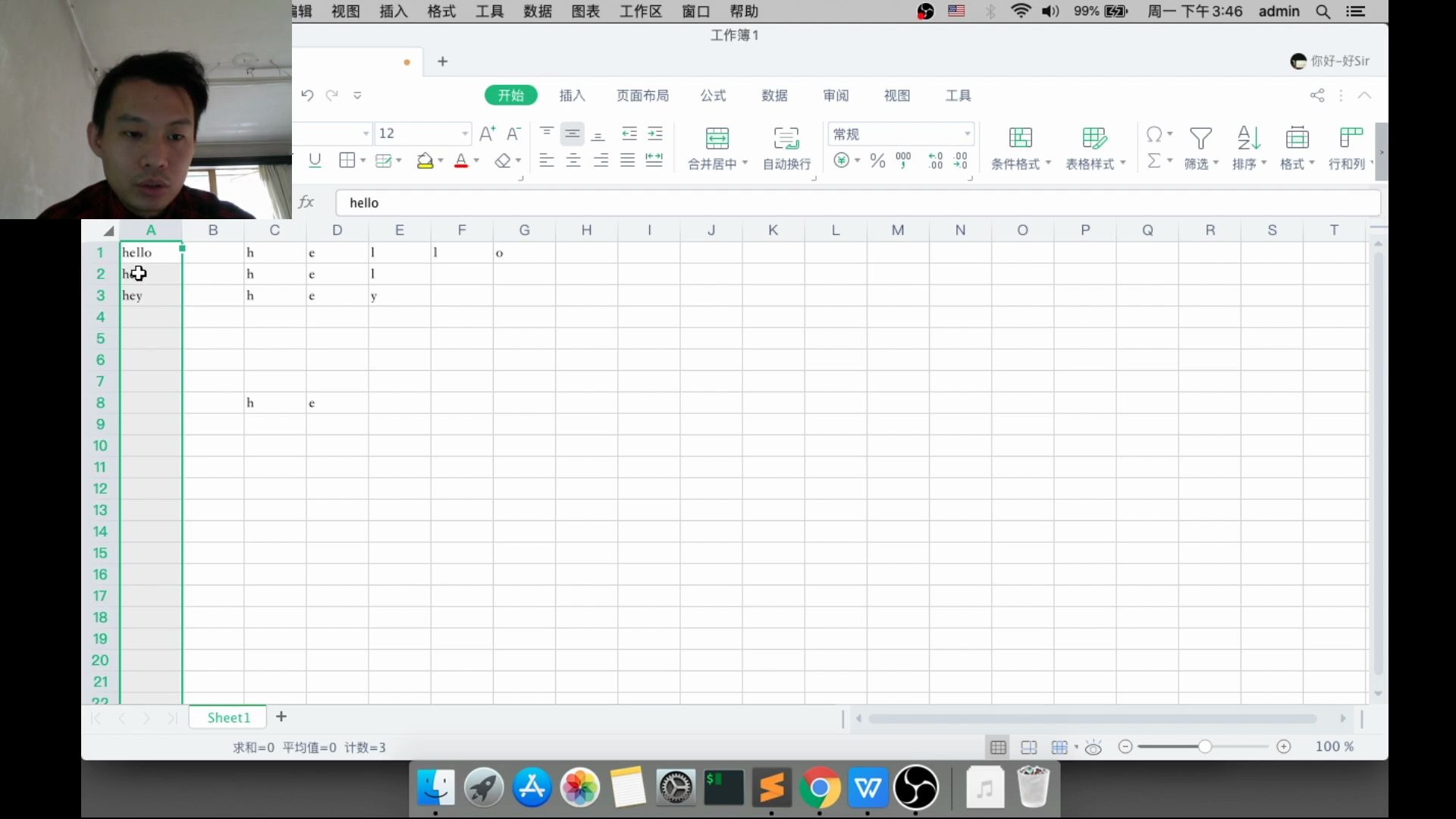The width and height of the screenshot is (1456, 819).
Task: Open the 数据 menu in the menu bar
Action: tap(537, 11)
